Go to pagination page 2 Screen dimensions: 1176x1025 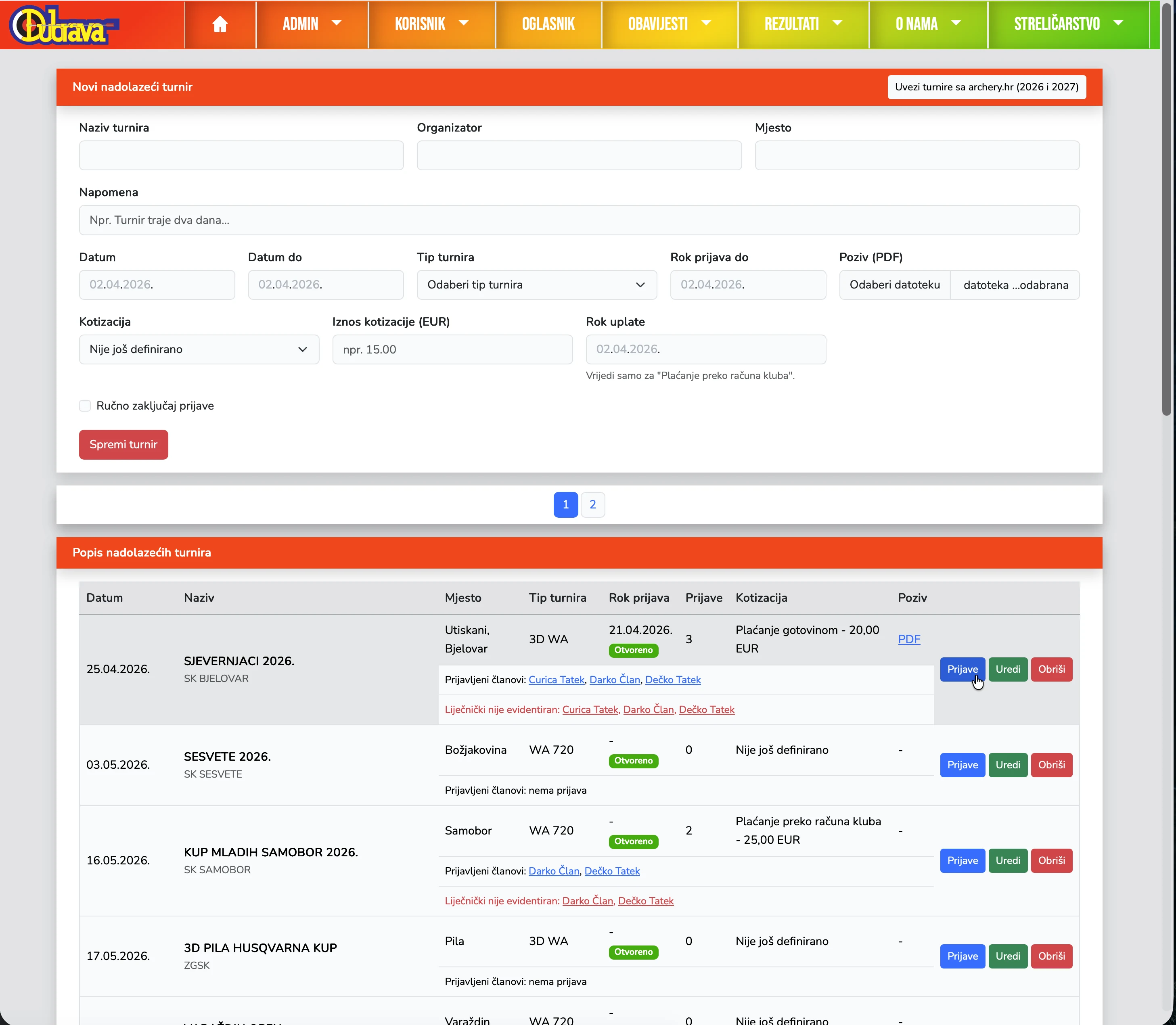(592, 504)
